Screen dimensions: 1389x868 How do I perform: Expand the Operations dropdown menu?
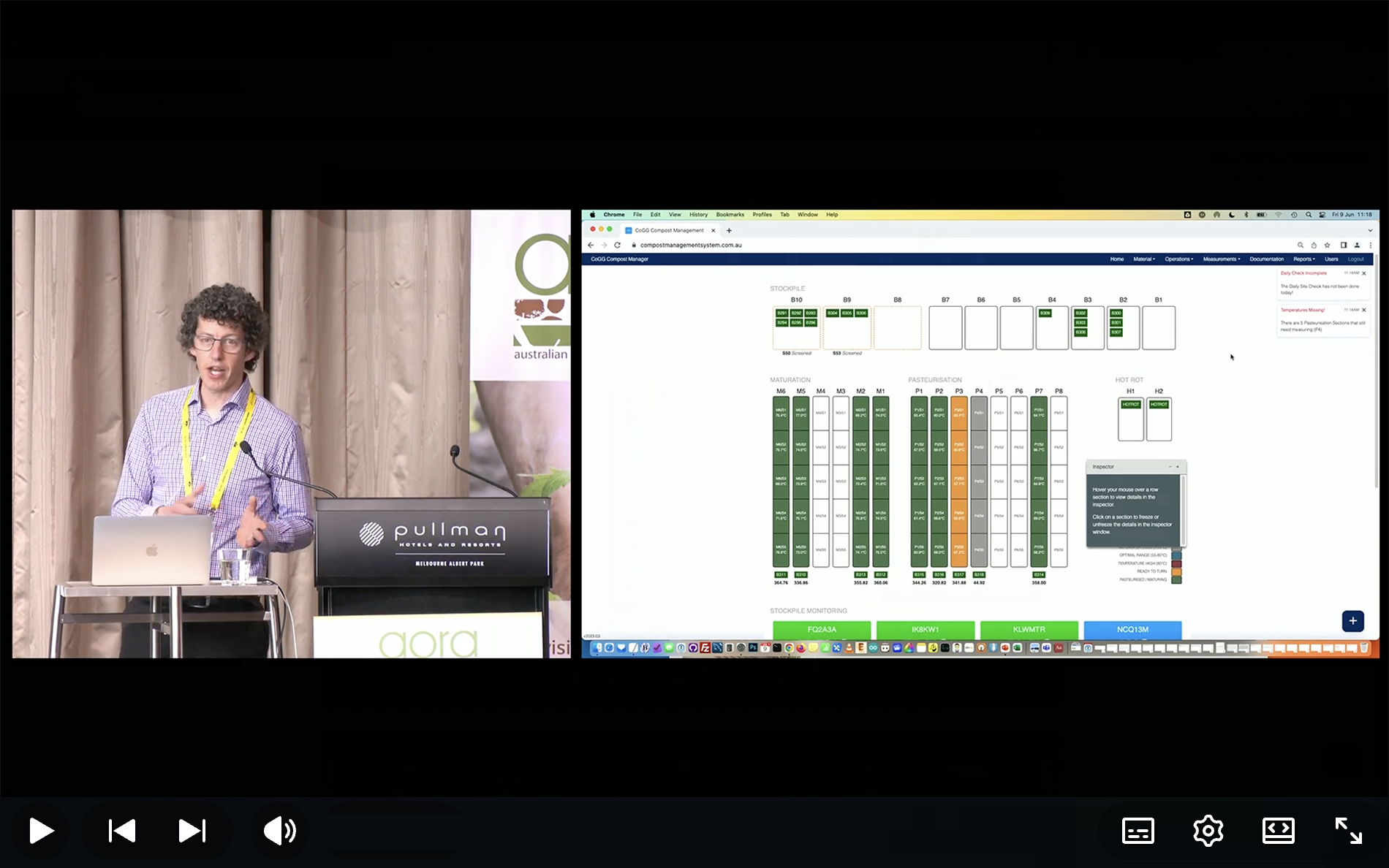(x=1178, y=259)
